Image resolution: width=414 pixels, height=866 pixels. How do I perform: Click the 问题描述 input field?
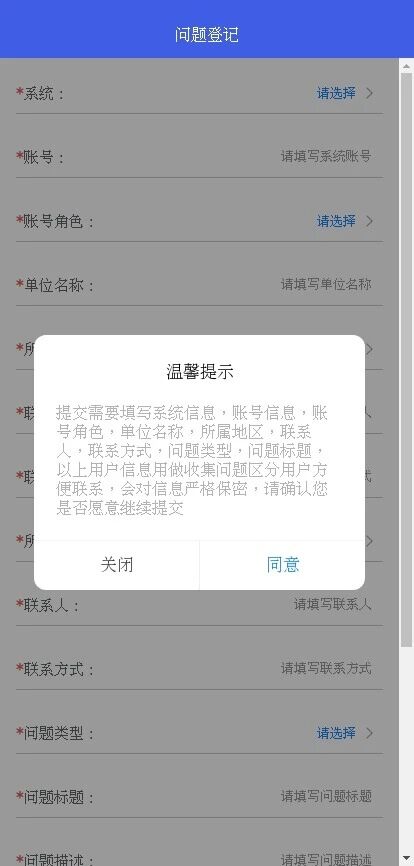(x=326, y=859)
